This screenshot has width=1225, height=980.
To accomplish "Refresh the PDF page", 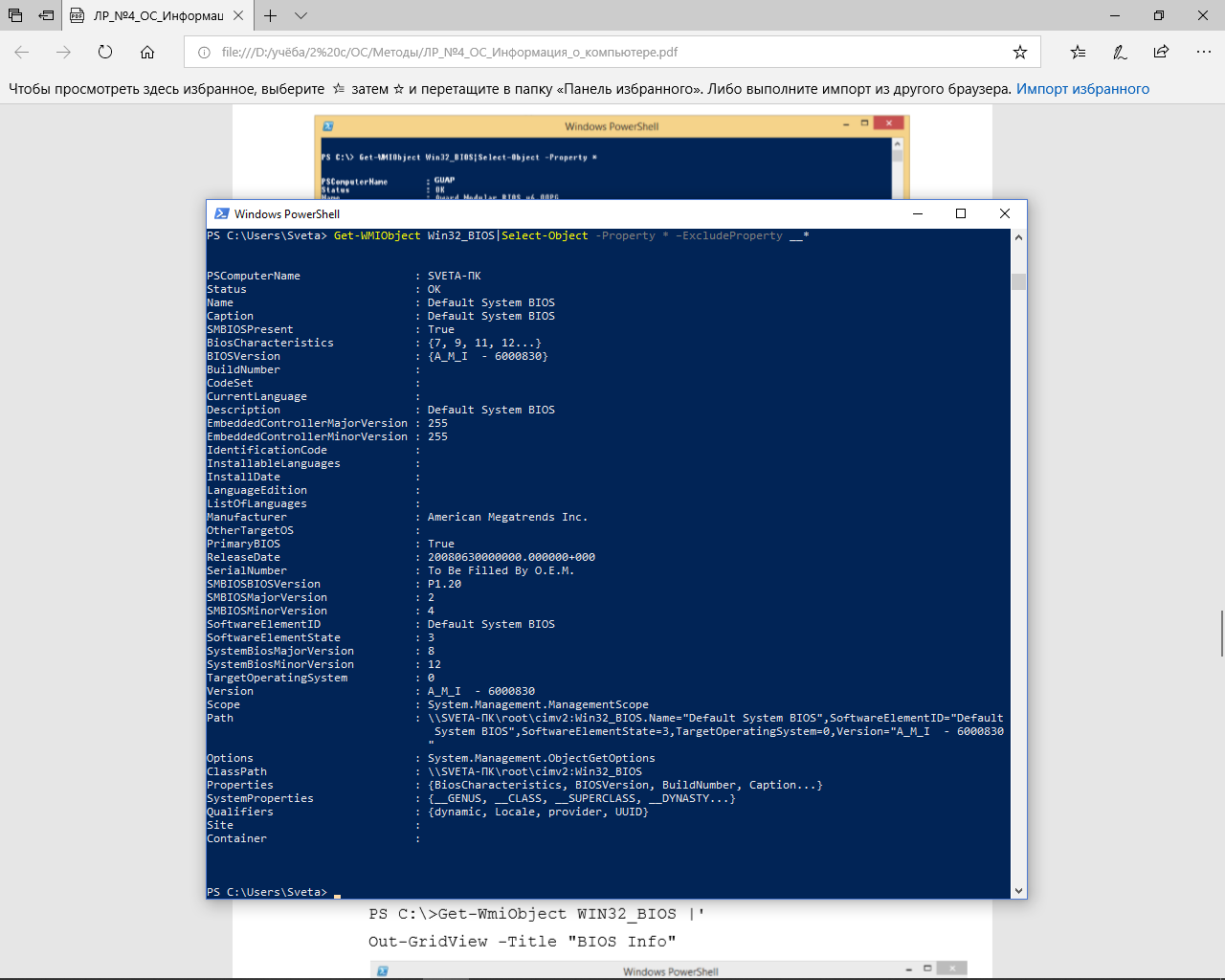I will point(105,52).
